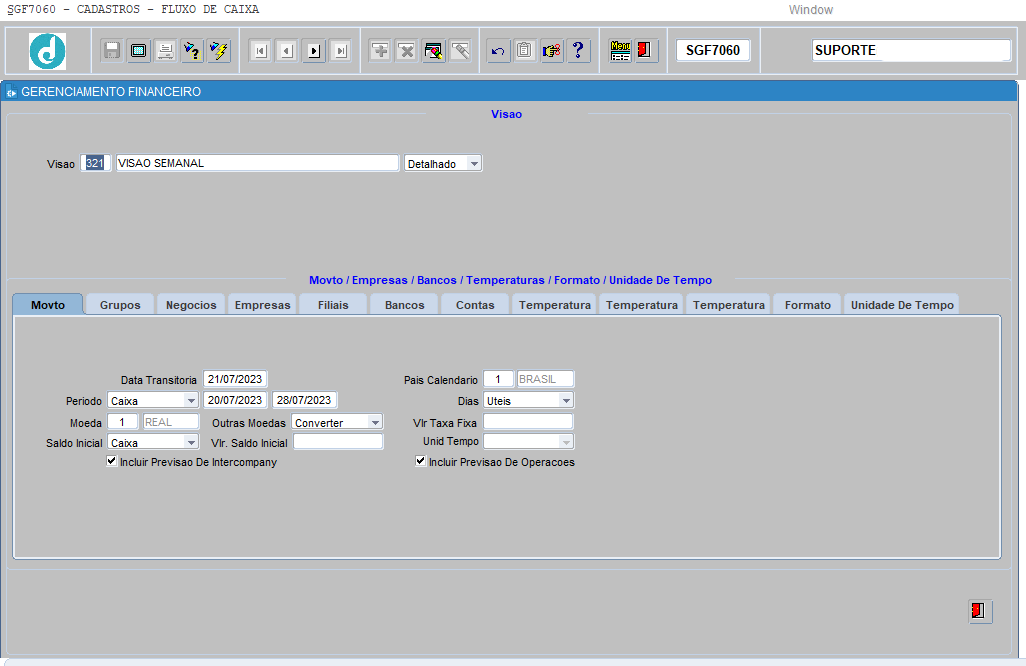This screenshot has height=666, width=1026.
Task: Switch to the Formato tab
Action: click(807, 305)
